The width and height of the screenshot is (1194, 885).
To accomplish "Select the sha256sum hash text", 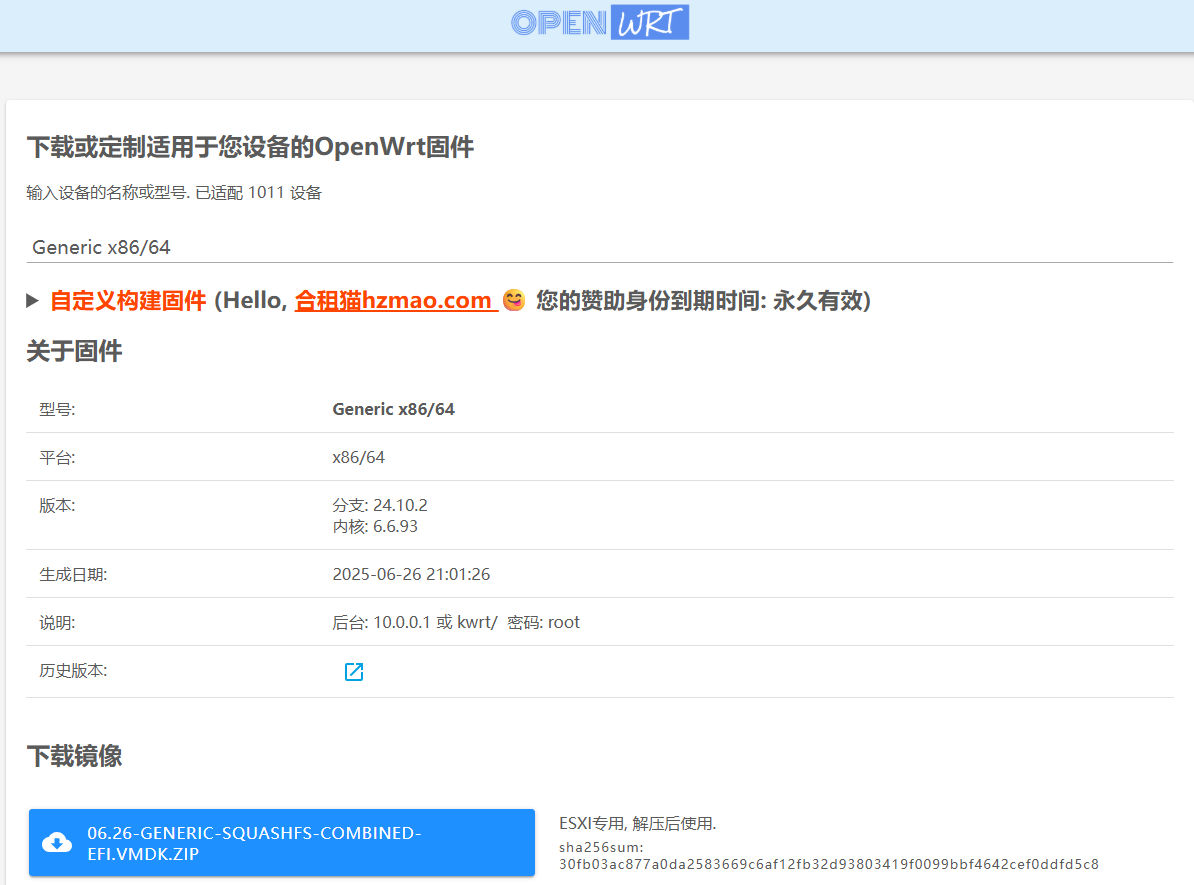I will (828, 864).
